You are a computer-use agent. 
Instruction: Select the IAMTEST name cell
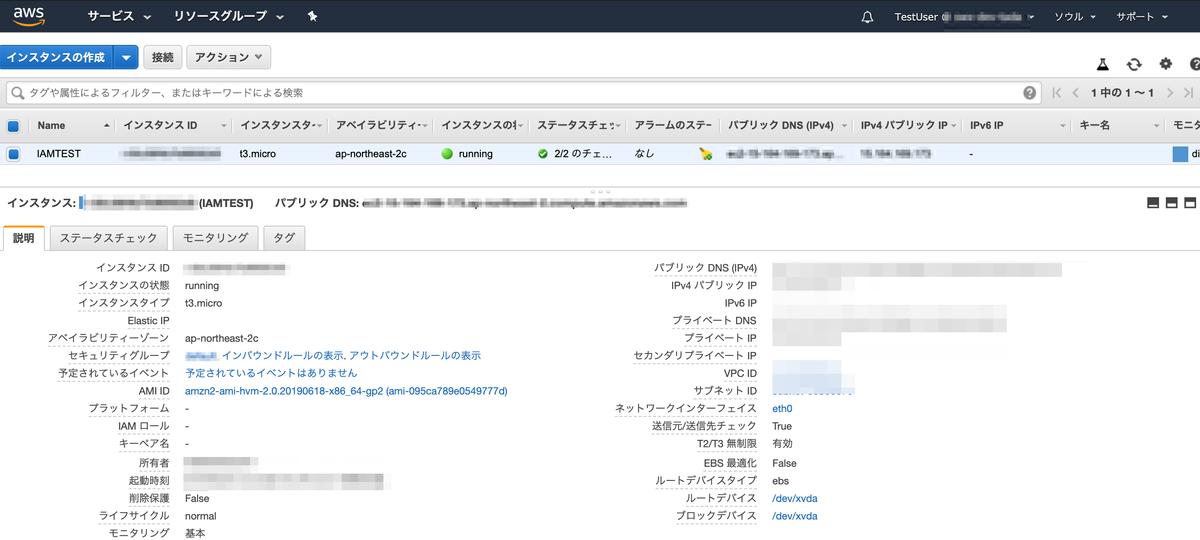(58, 155)
